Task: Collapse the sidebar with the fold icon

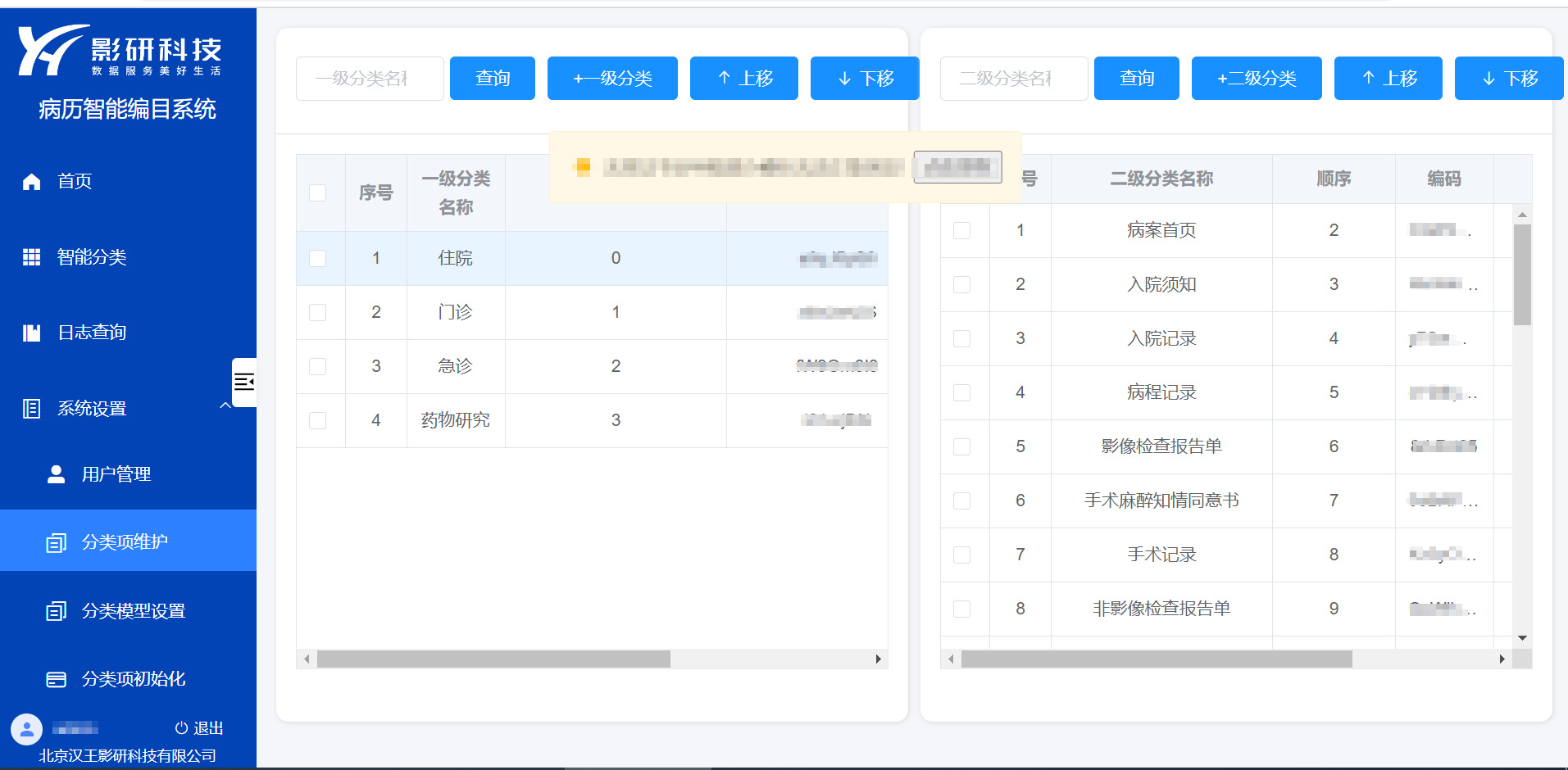Action: 244,382
